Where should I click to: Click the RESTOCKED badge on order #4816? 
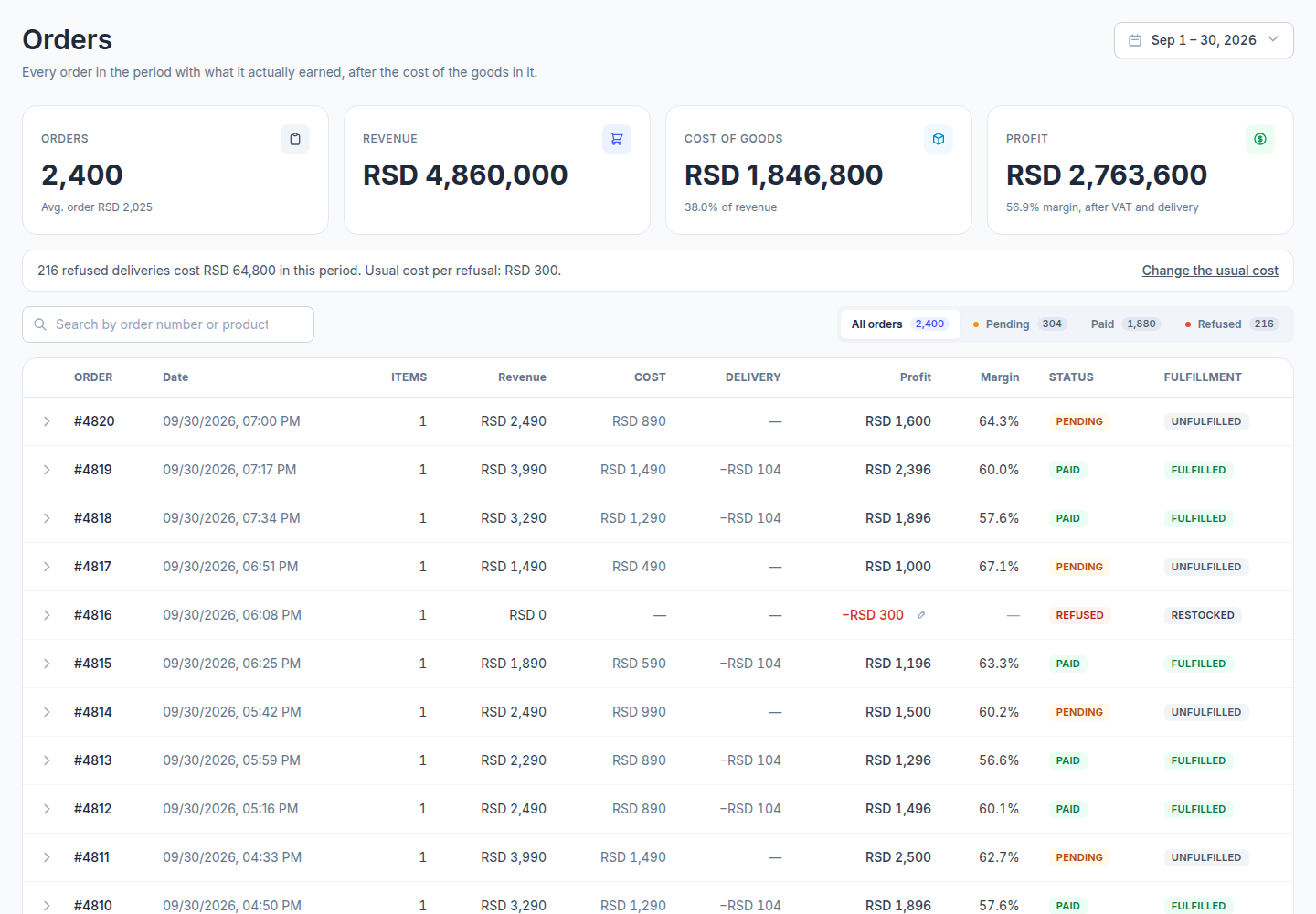[x=1203, y=615]
